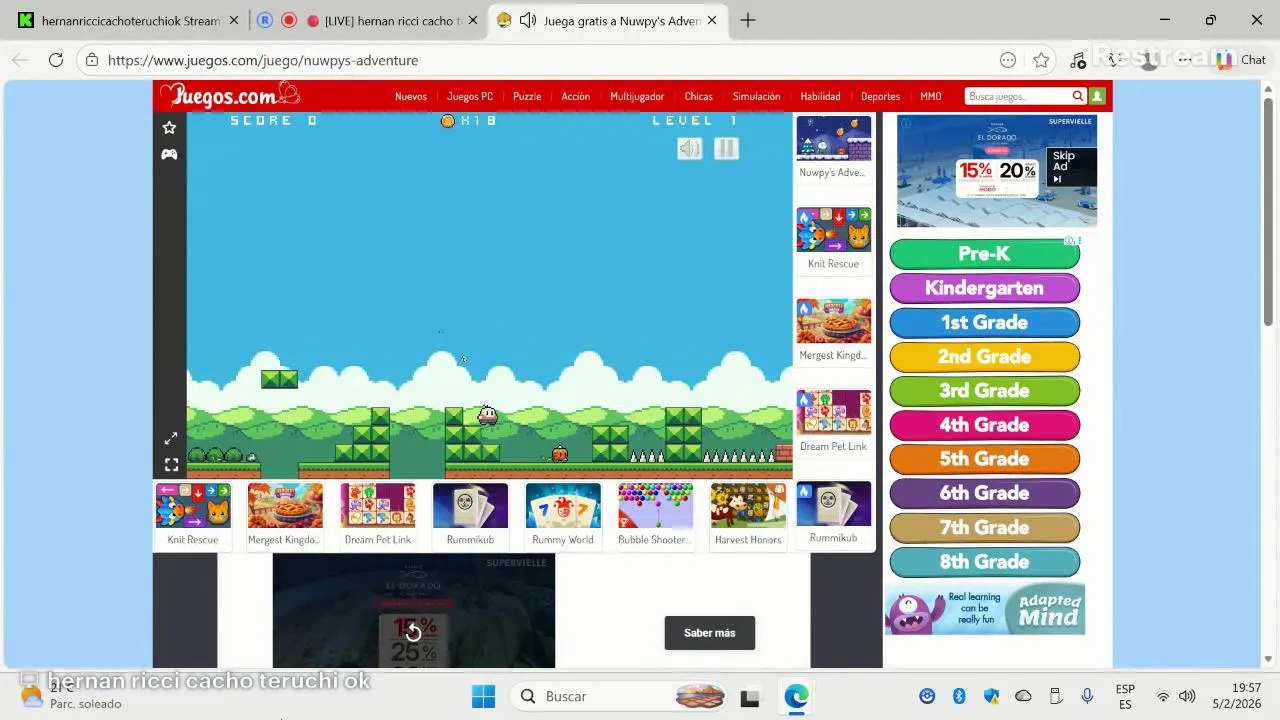
Task: Click the Saber más button
Action: [x=710, y=633]
